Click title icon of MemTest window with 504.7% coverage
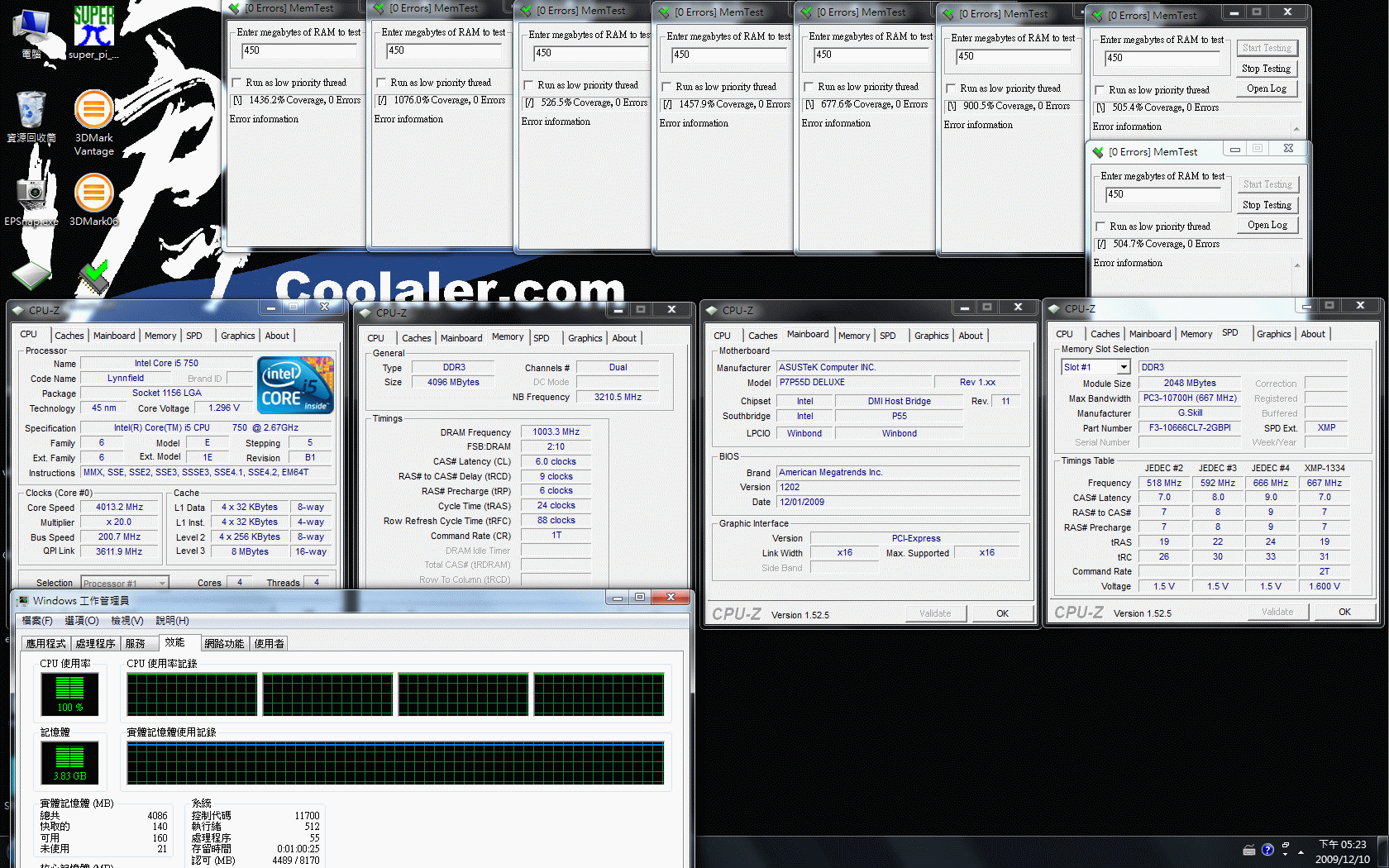1389x868 pixels. click(1099, 152)
